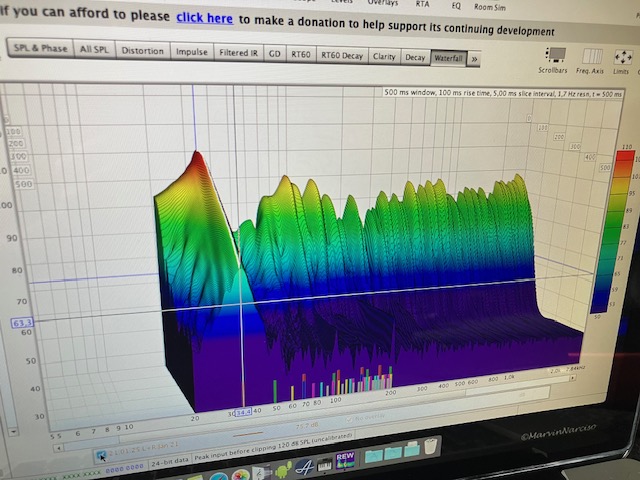The image size is (640, 480).
Task: Switch to the Filtered IR tab
Action: pyautogui.click(x=239, y=52)
